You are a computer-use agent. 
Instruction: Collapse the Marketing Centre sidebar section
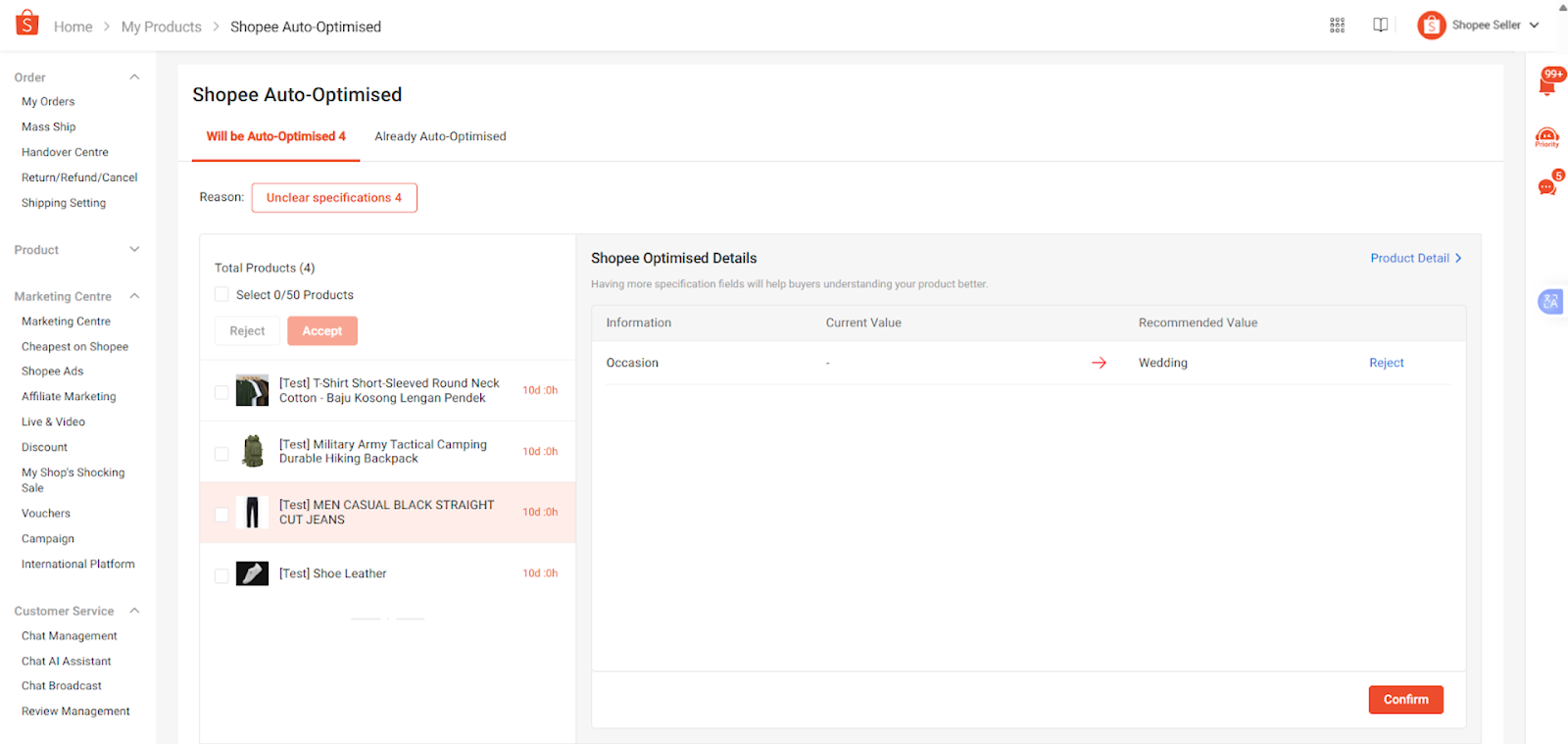(134, 296)
